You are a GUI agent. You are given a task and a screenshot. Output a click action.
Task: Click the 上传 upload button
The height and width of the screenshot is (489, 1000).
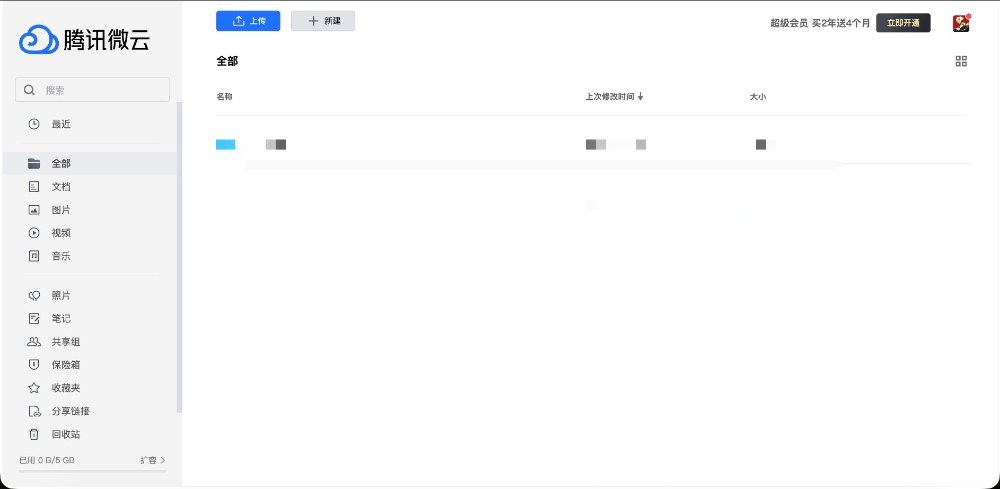click(x=248, y=21)
